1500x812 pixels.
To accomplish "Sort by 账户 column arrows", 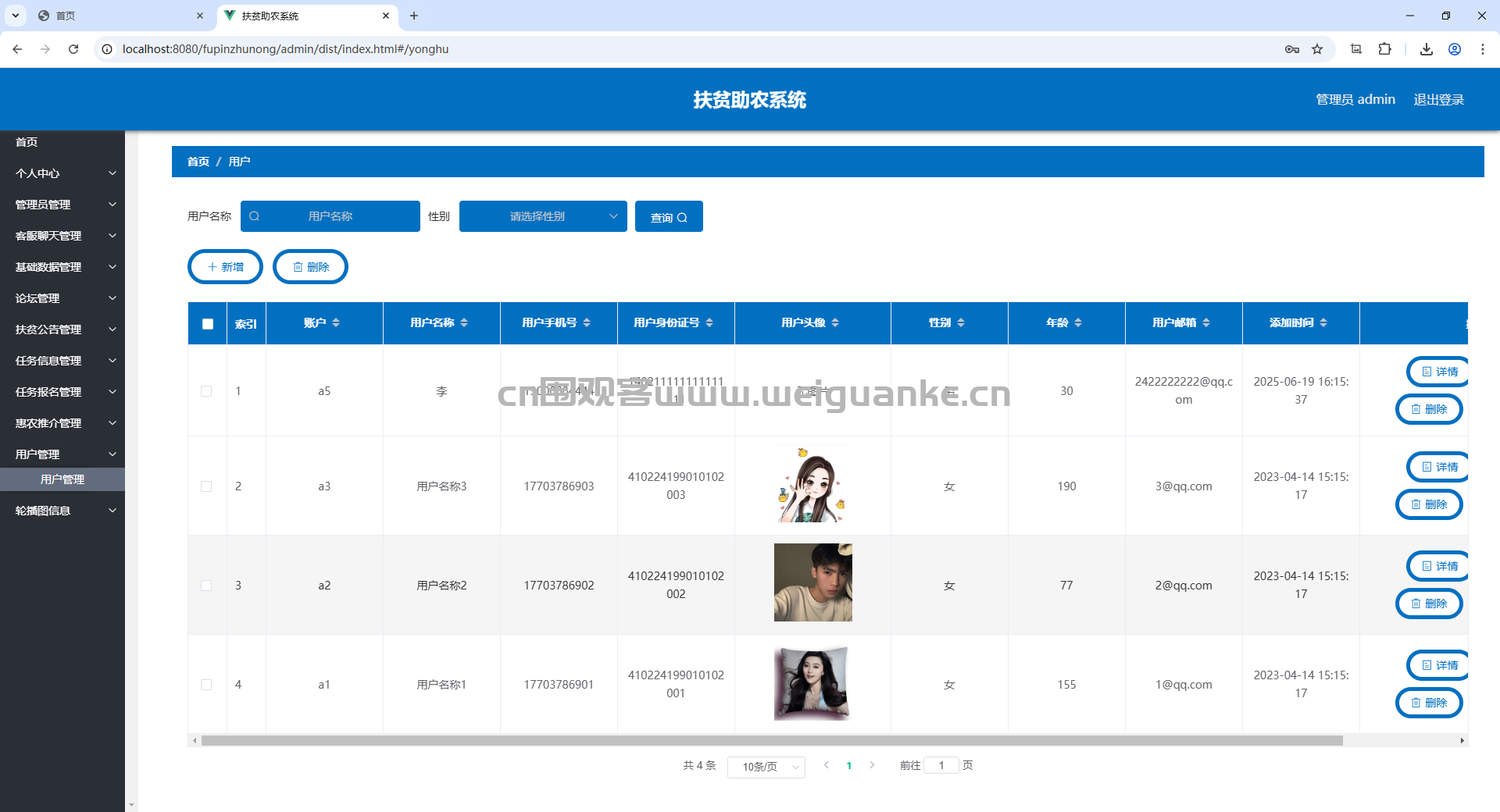I will pyautogui.click(x=336, y=322).
